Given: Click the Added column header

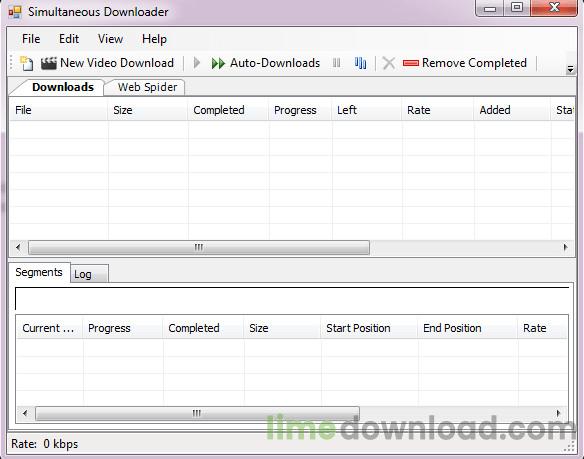Looking at the screenshot, I should click(x=512, y=110).
